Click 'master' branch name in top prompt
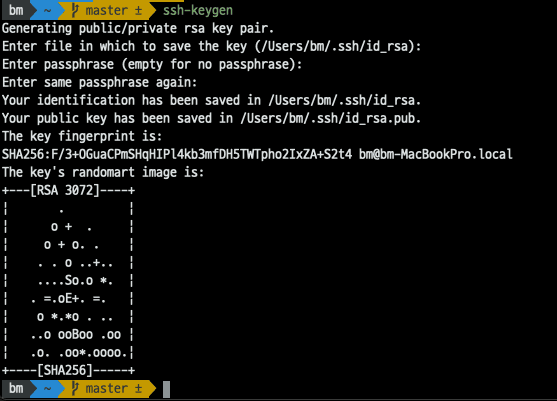The height and width of the screenshot is (401, 557). (107, 10)
